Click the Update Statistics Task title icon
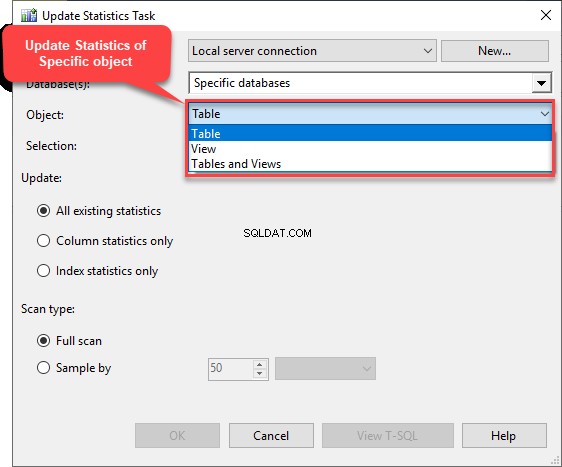The image size is (562, 467). (29, 15)
